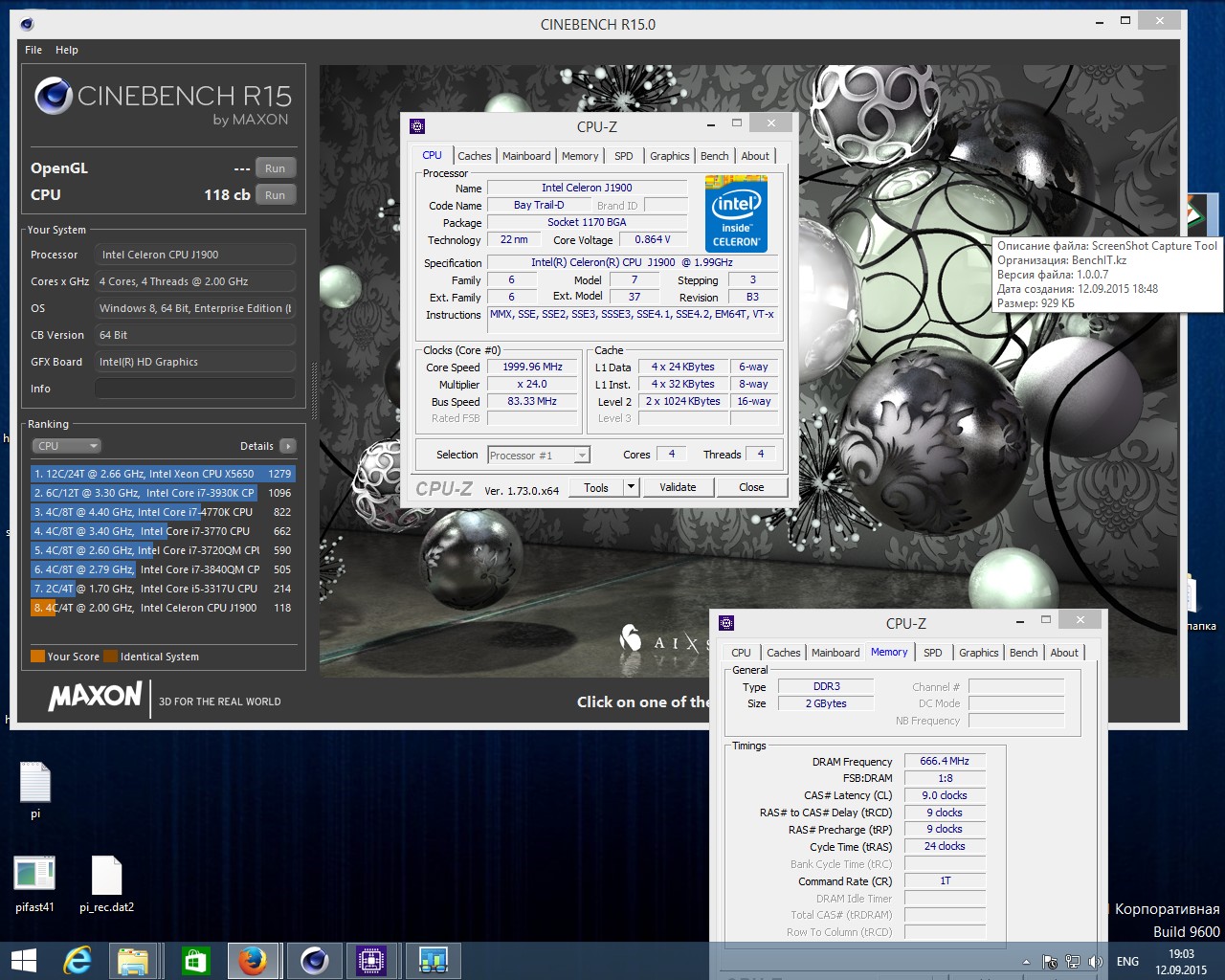Open About tab in top CPU-Z
Viewport: 1225px width, 980px height.
755,156
